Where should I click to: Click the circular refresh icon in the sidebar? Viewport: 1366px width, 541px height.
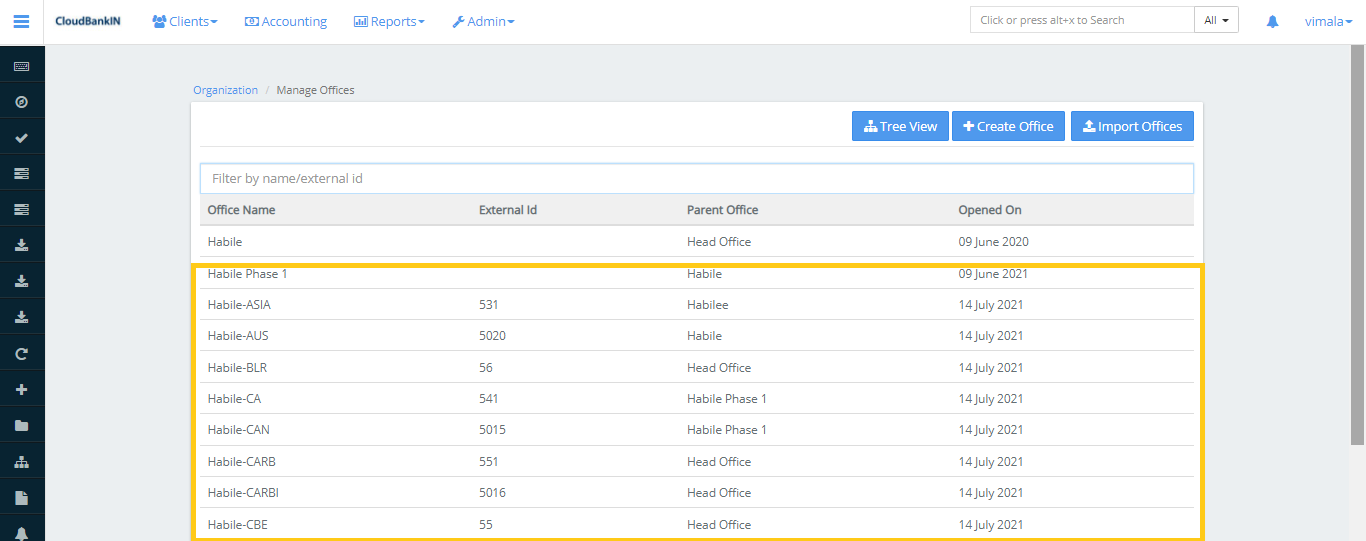21,354
